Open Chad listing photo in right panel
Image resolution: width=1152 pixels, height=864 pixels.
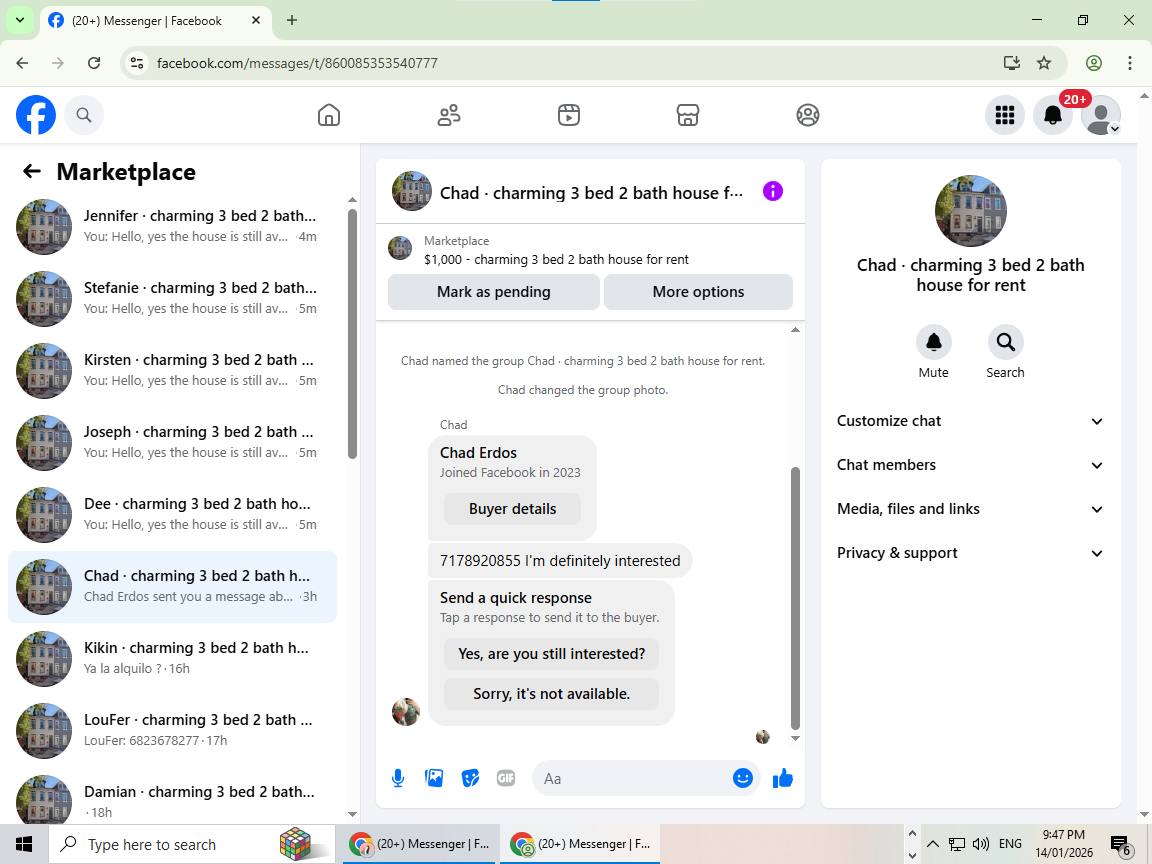click(971, 211)
